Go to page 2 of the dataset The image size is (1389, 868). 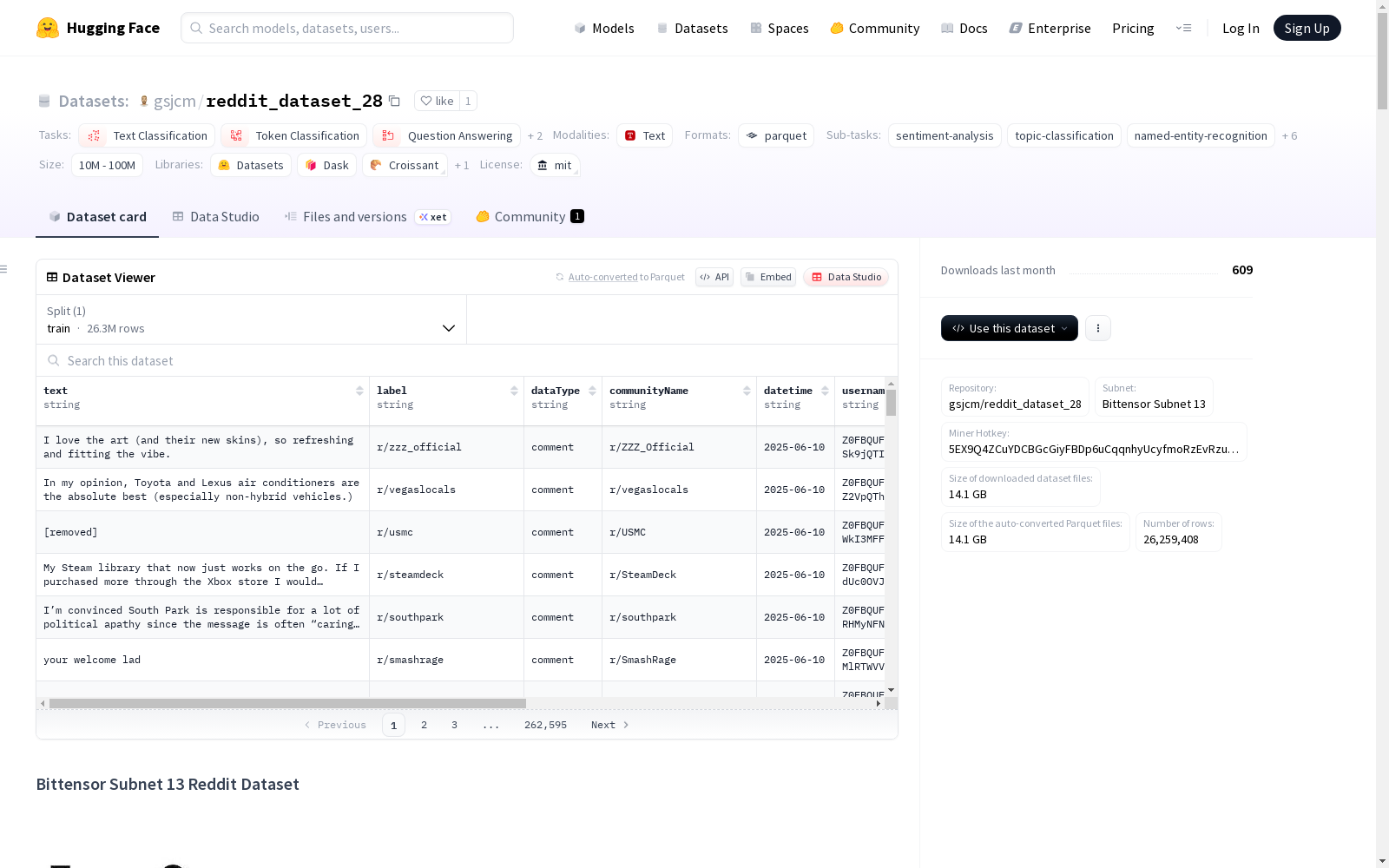(x=424, y=725)
